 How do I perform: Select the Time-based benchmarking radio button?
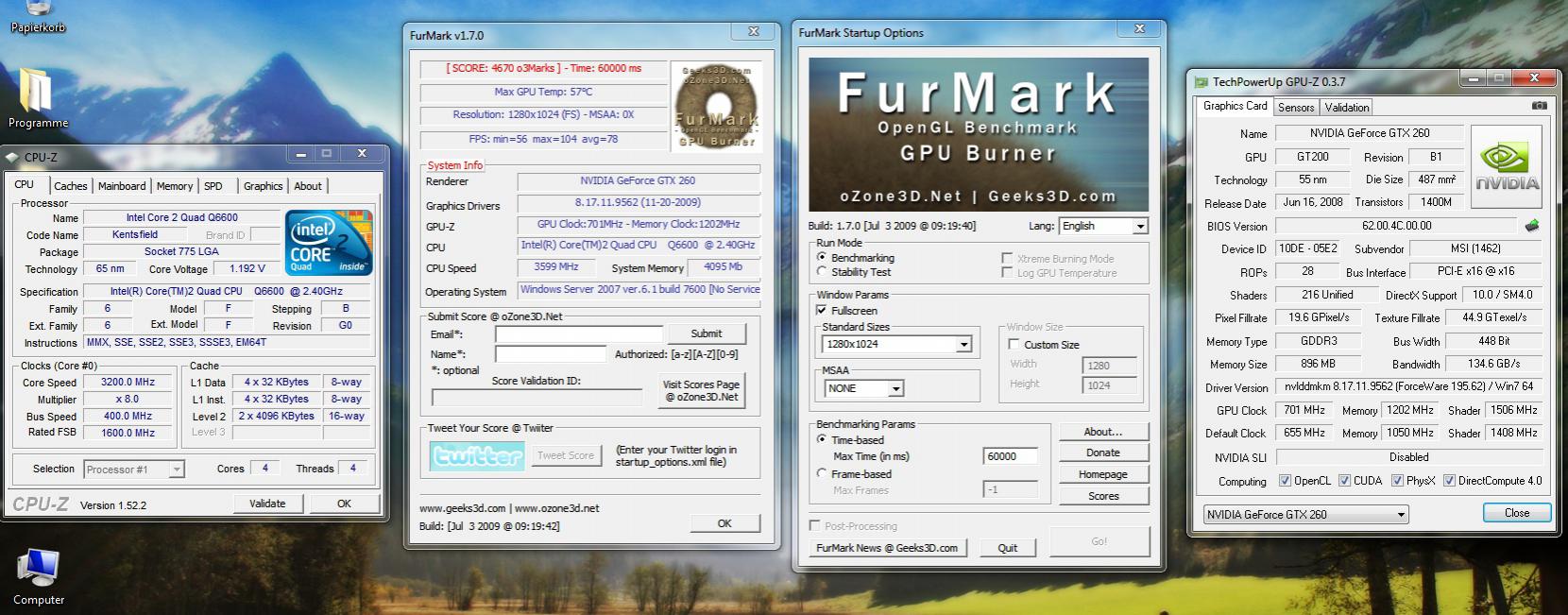[x=822, y=439]
